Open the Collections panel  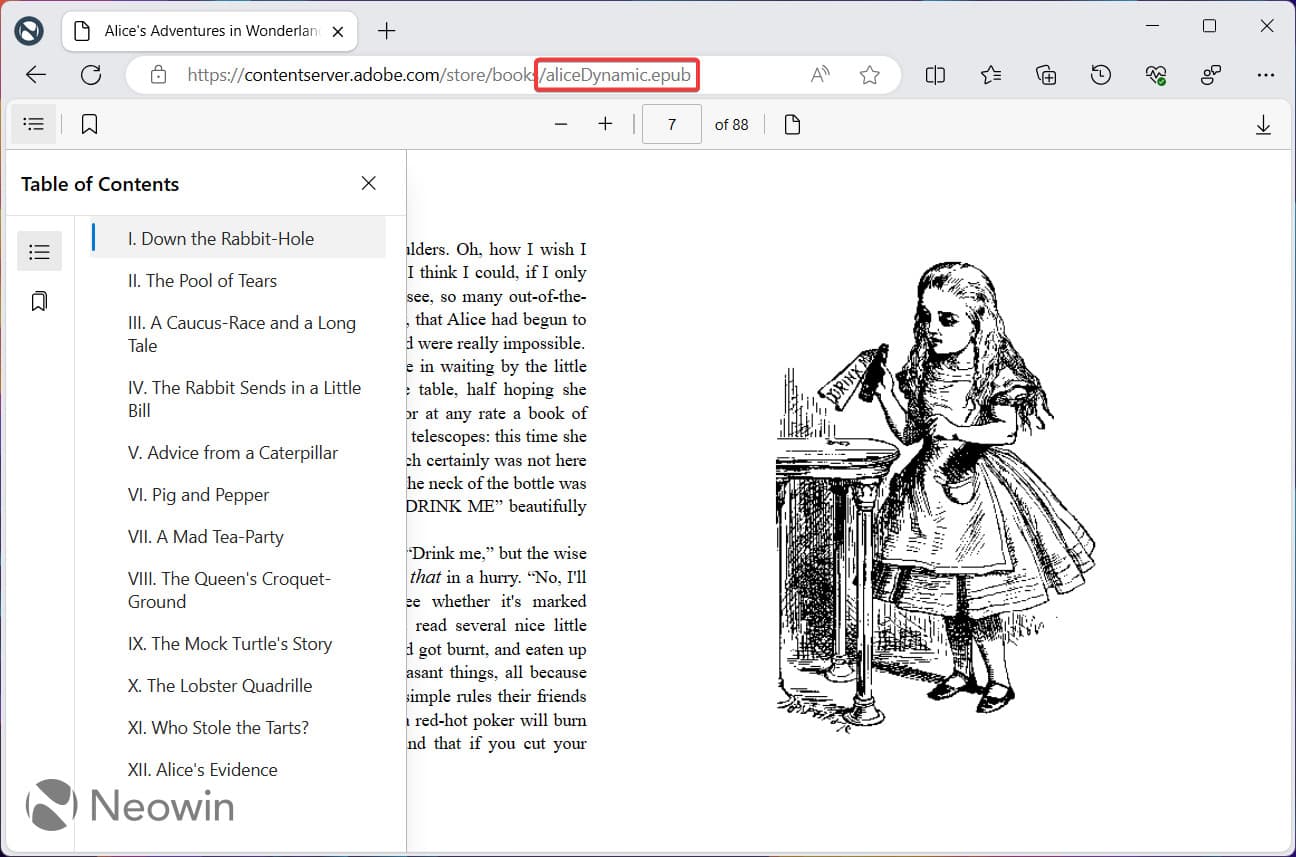click(1046, 74)
